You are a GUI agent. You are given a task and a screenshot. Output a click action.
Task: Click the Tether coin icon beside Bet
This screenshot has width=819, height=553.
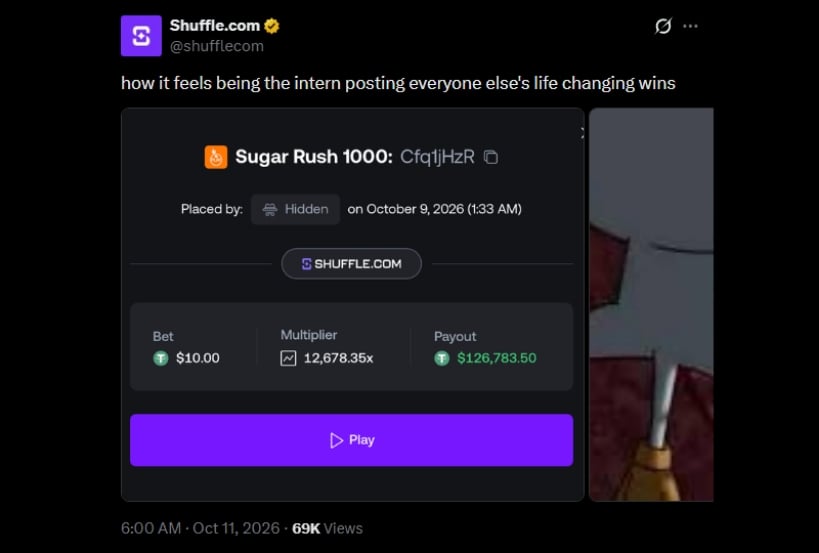(x=161, y=358)
